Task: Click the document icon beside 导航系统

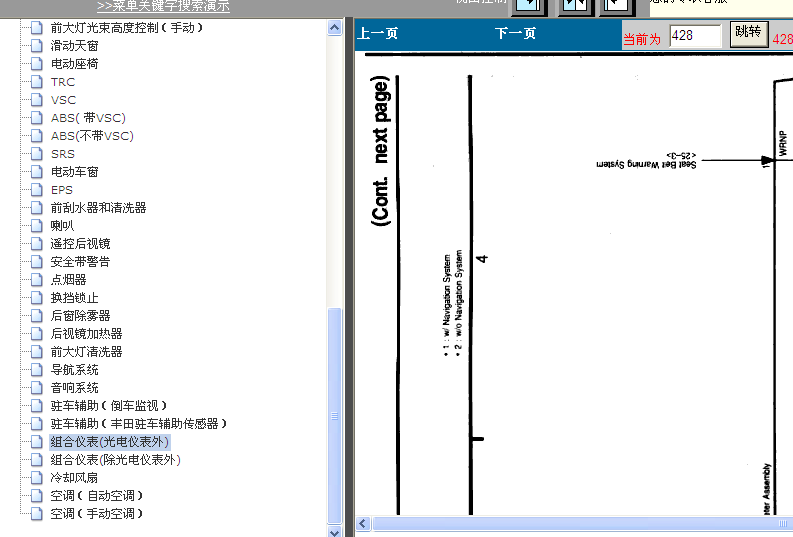Action: tap(36, 370)
